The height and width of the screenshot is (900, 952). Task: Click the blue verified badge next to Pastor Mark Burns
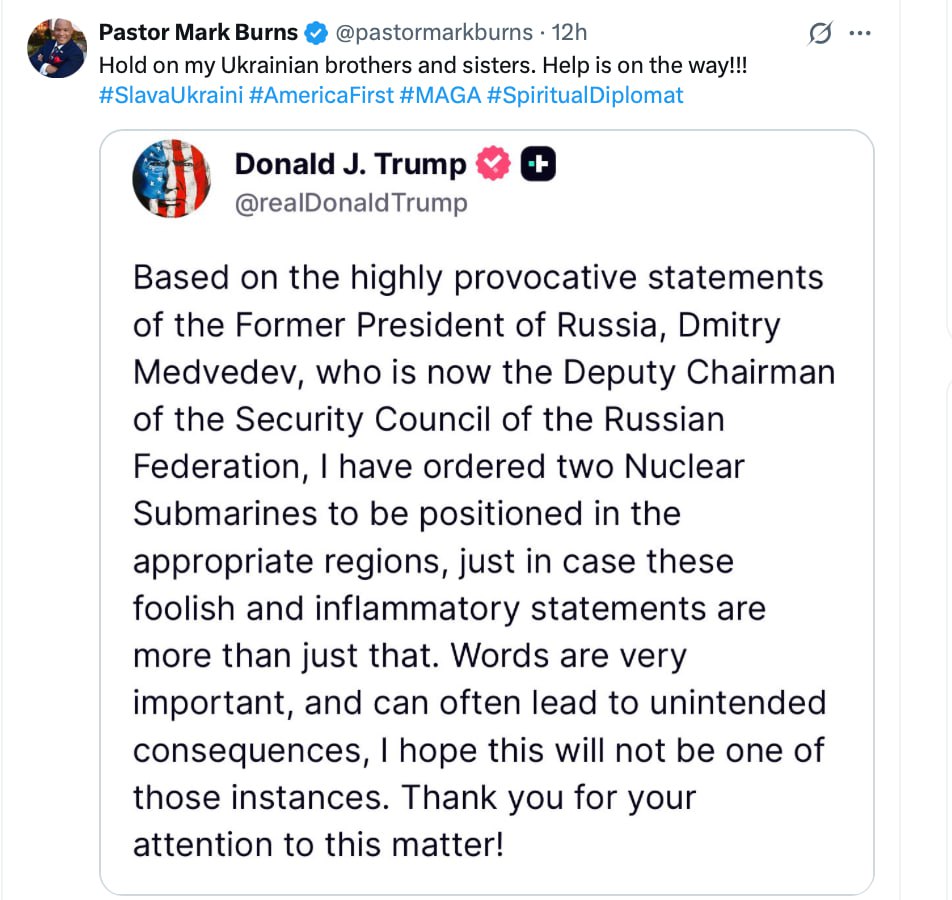click(316, 33)
